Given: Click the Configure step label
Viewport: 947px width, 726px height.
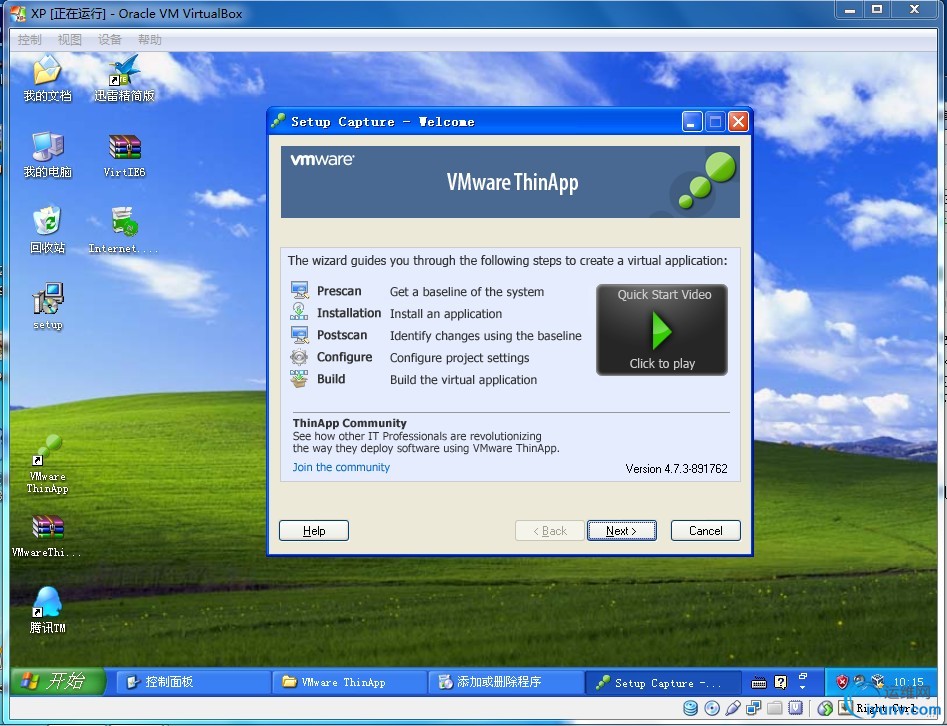Looking at the screenshot, I should coord(344,357).
